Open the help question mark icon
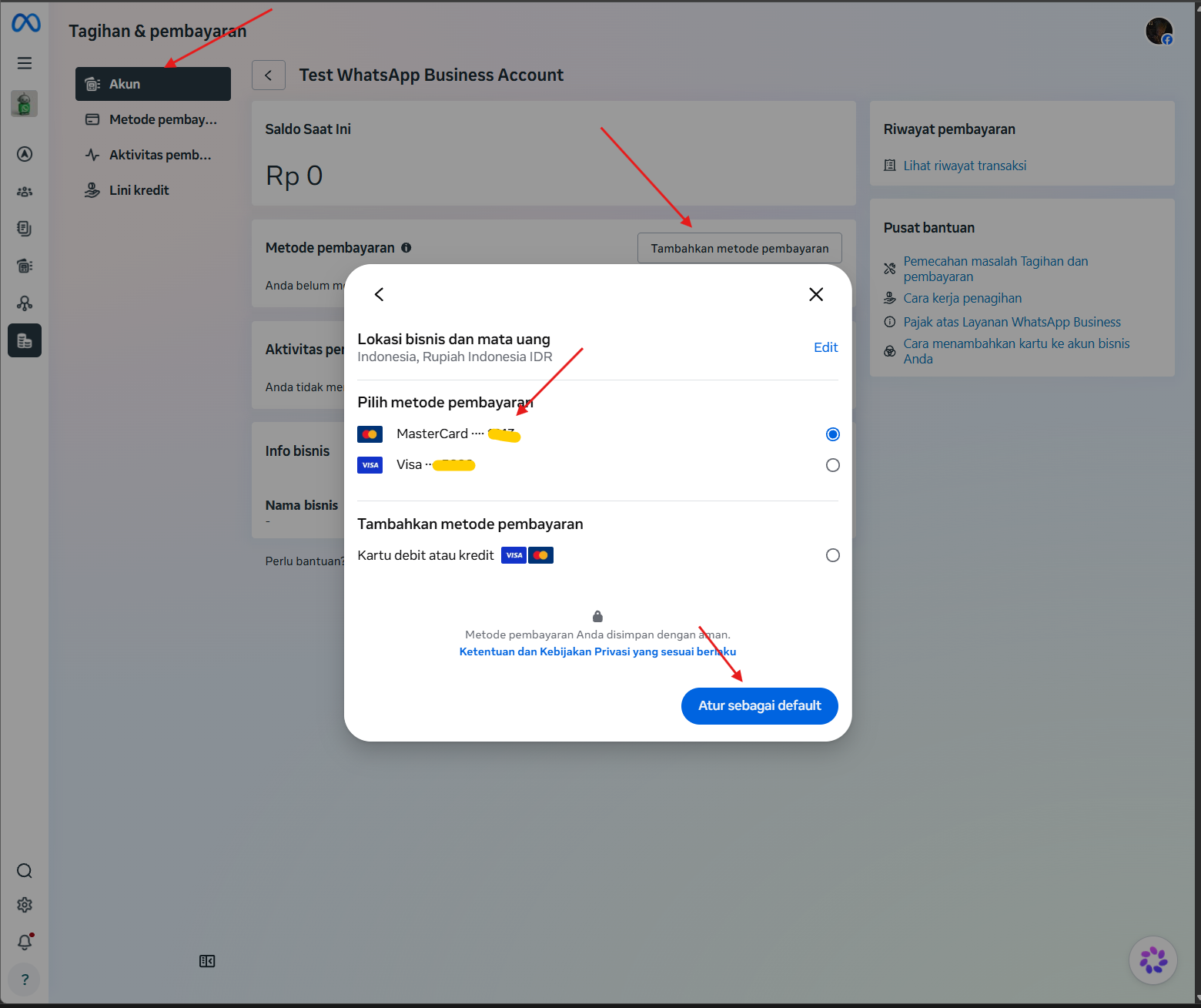This screenshot has height=1008, width=1201. [25, 980]
